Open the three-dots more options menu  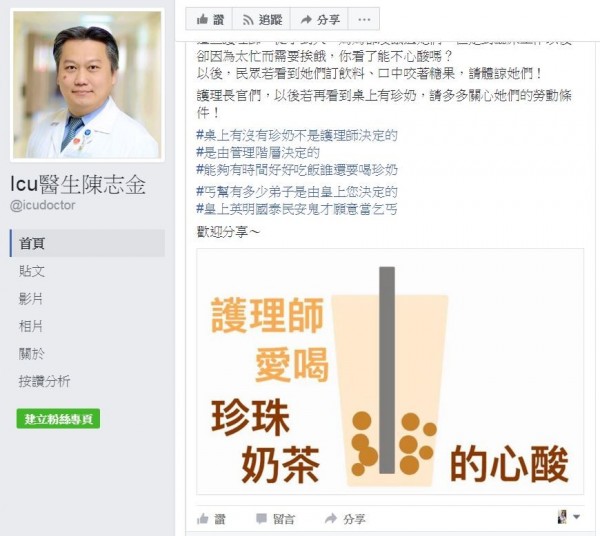click(364, 19)
